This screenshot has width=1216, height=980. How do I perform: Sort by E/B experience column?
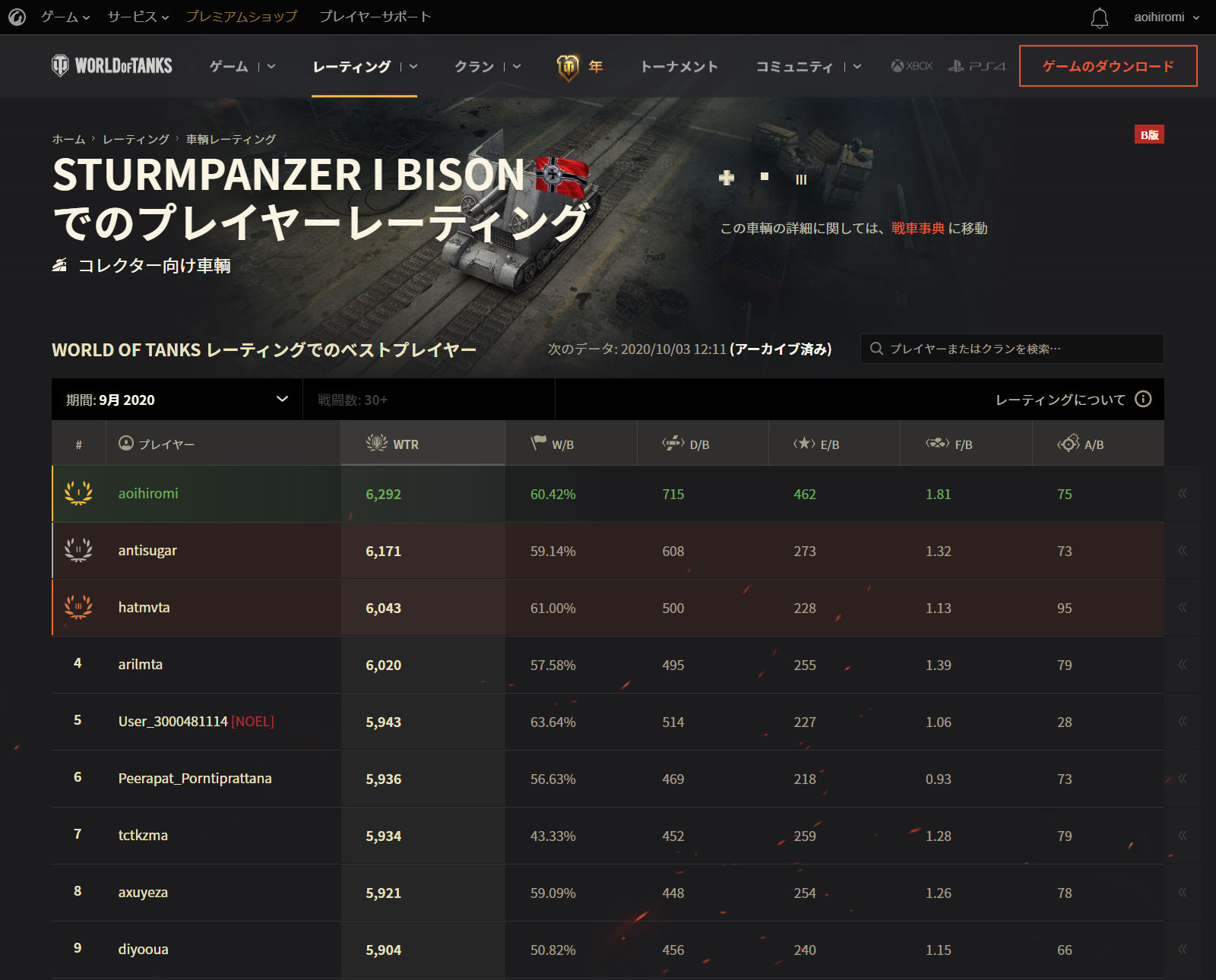tap(834, 444)
